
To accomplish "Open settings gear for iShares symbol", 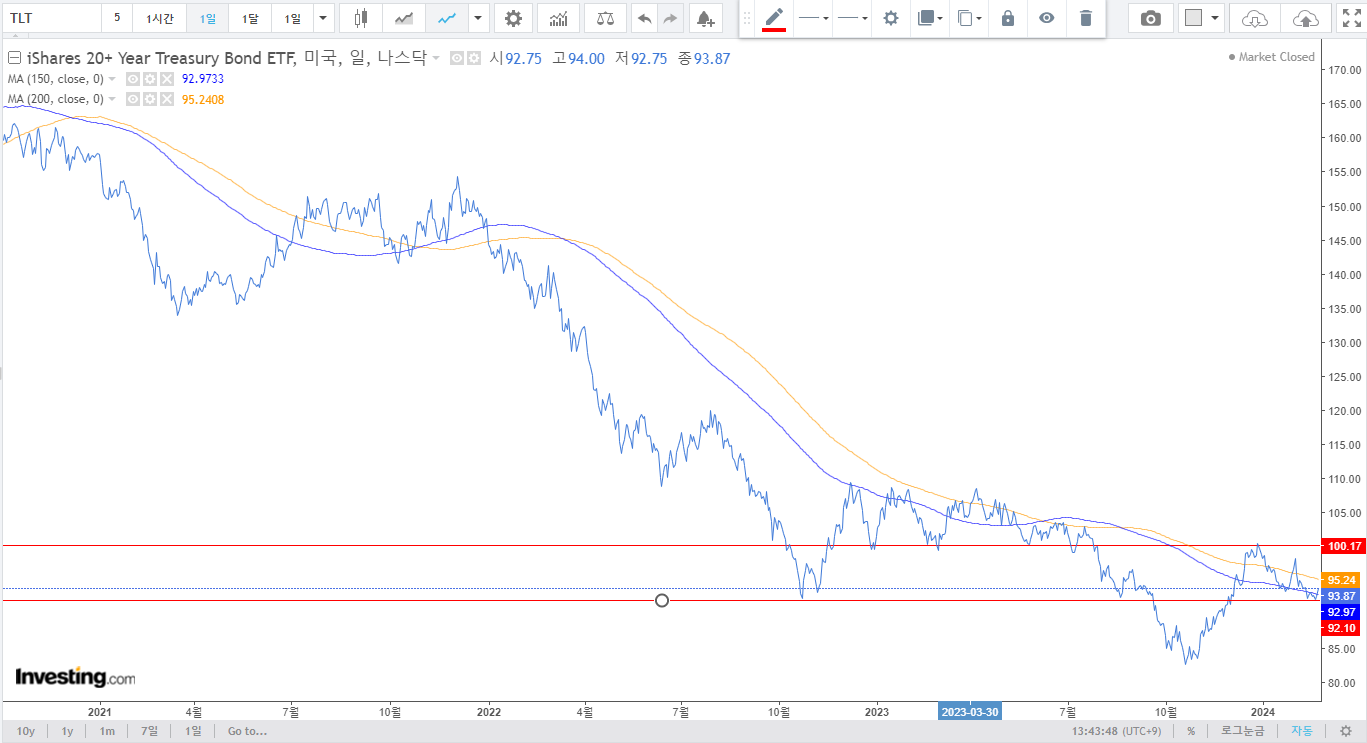I will click(x=473, y=59).
